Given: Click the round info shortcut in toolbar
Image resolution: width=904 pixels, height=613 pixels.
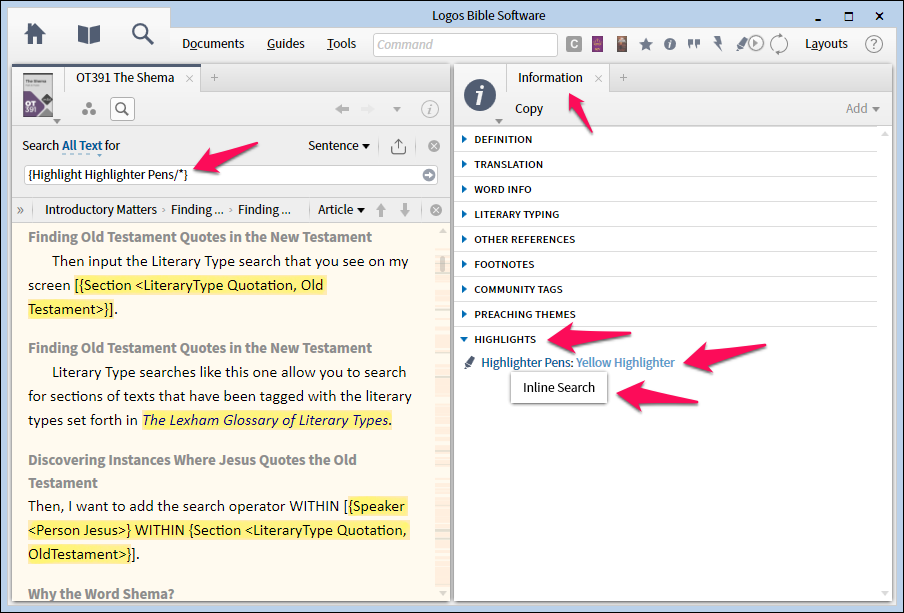Looking at the screenshot, I should pyautogui.click(x=669, y=44).
